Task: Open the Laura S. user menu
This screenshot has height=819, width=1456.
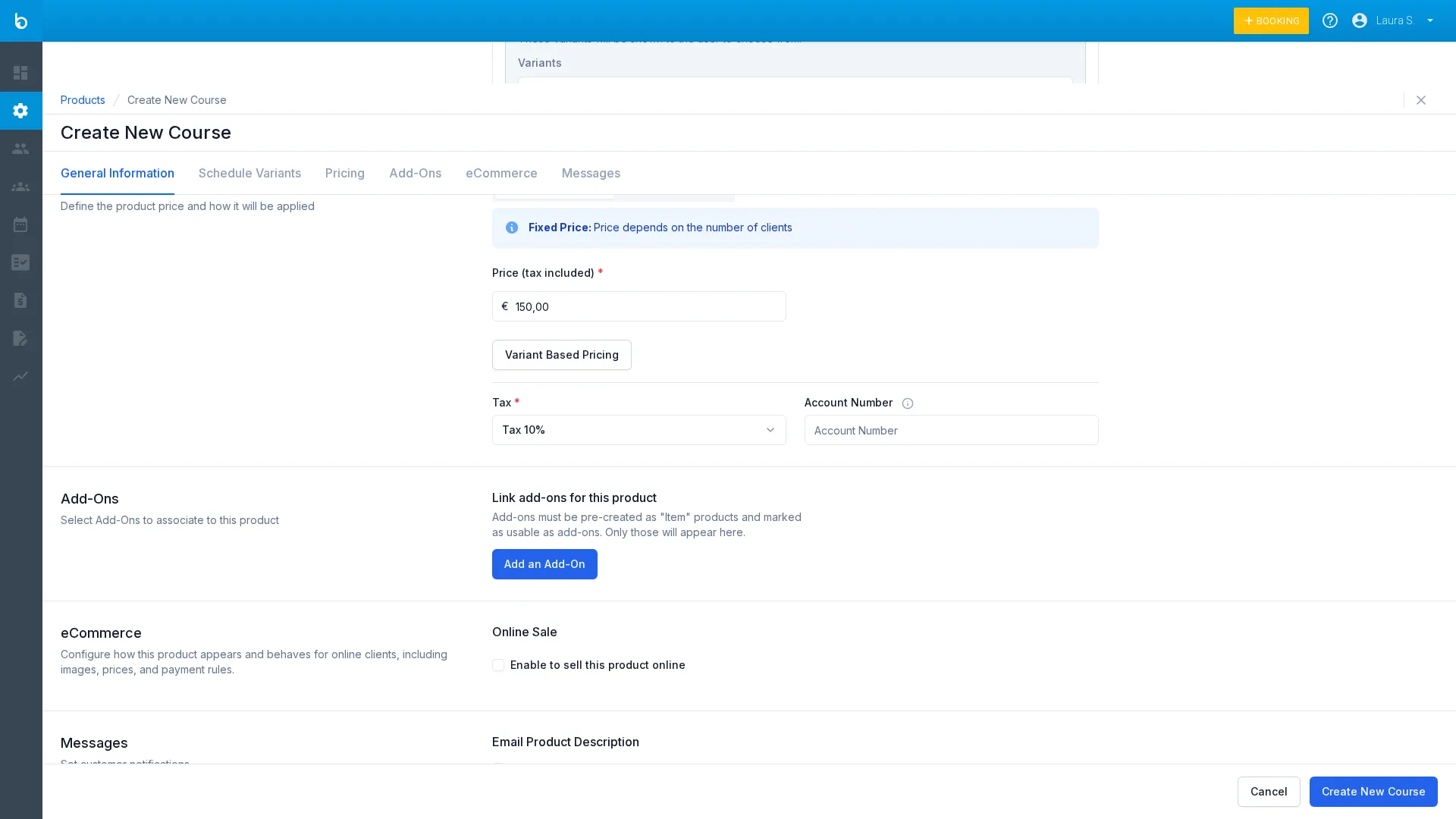Action: click(x=1393, y=20)
